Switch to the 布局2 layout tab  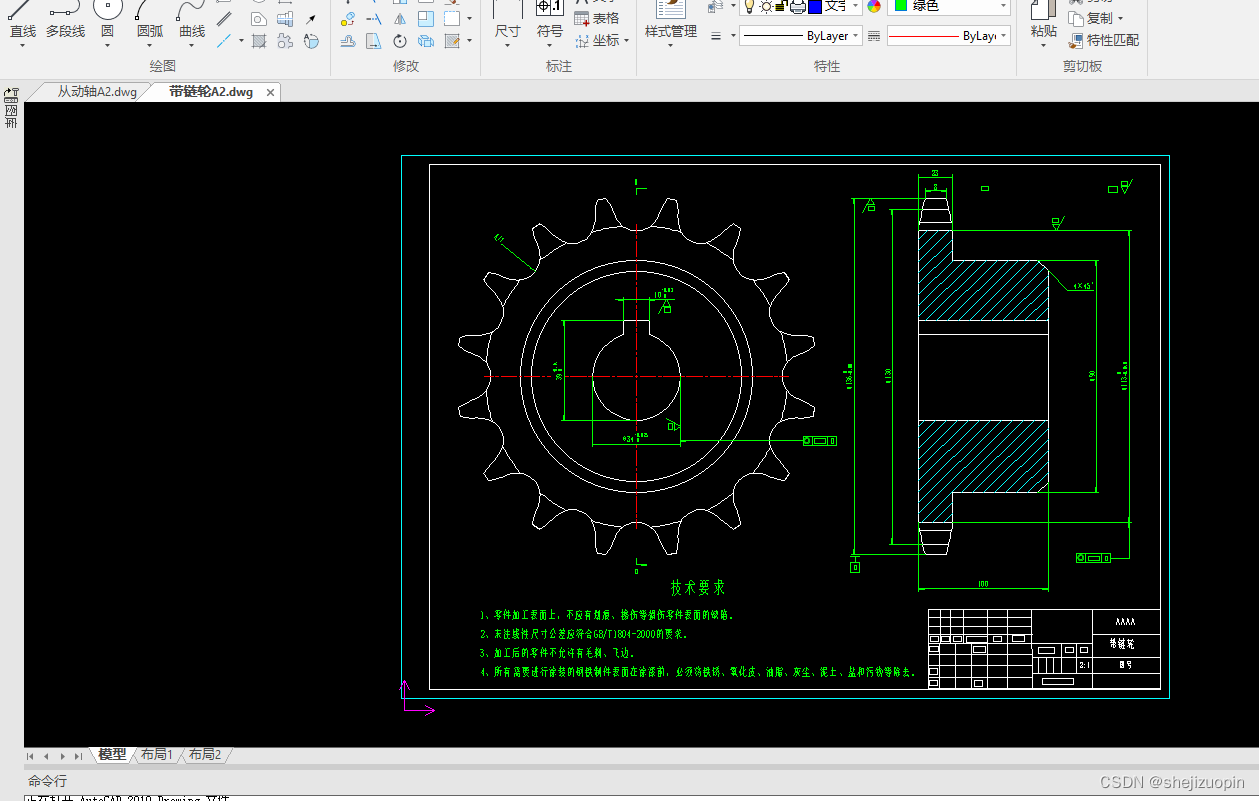(205, 755)
